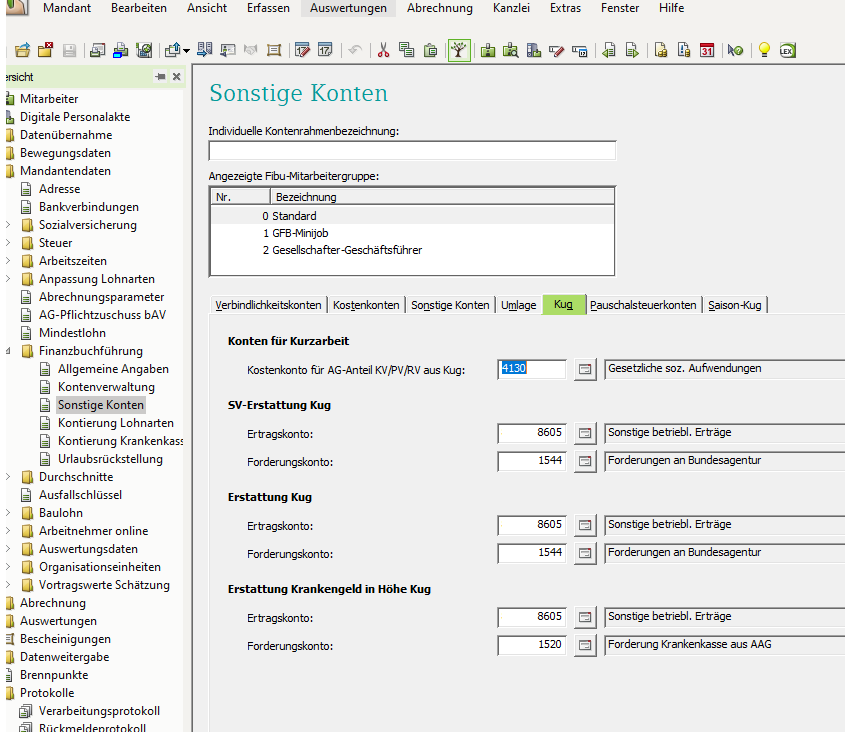This screenshot has height=732, width=845.
Task: Click the yellow light bulb tips icon
Action: [764, 50]
